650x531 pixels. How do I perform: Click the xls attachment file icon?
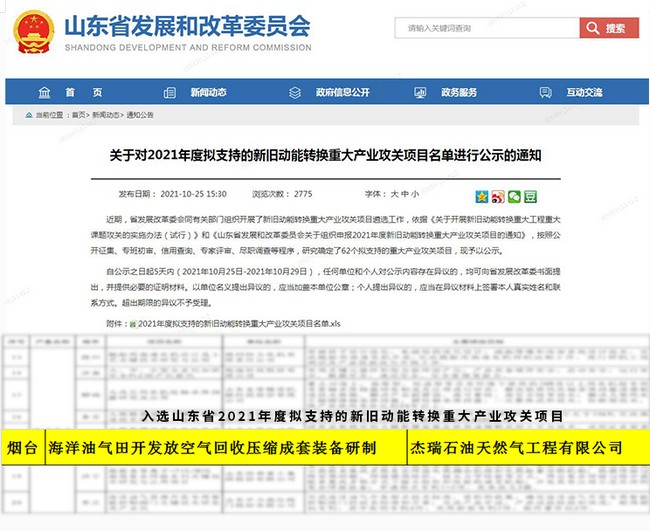[133, 324]
